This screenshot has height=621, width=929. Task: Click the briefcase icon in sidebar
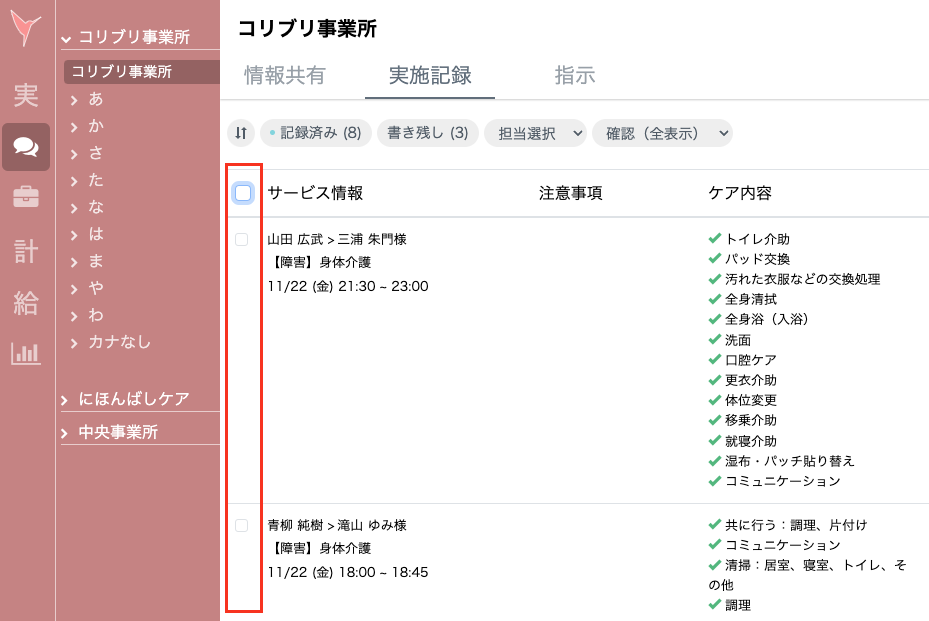(x=25, y=199)
